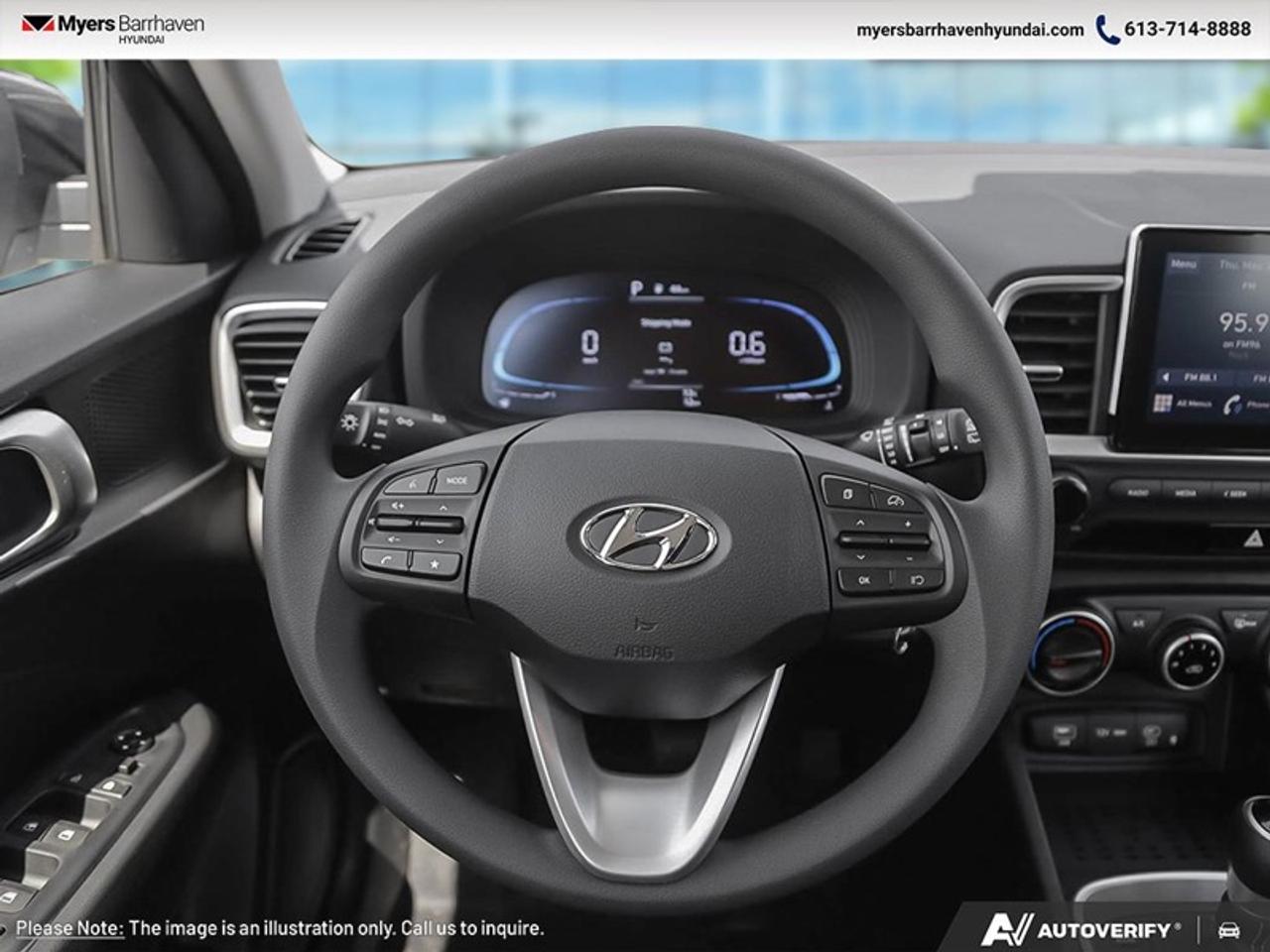Screen dimensions: 1270x952
Task: Toggle the A/C button
Action: click(1138, 625)
